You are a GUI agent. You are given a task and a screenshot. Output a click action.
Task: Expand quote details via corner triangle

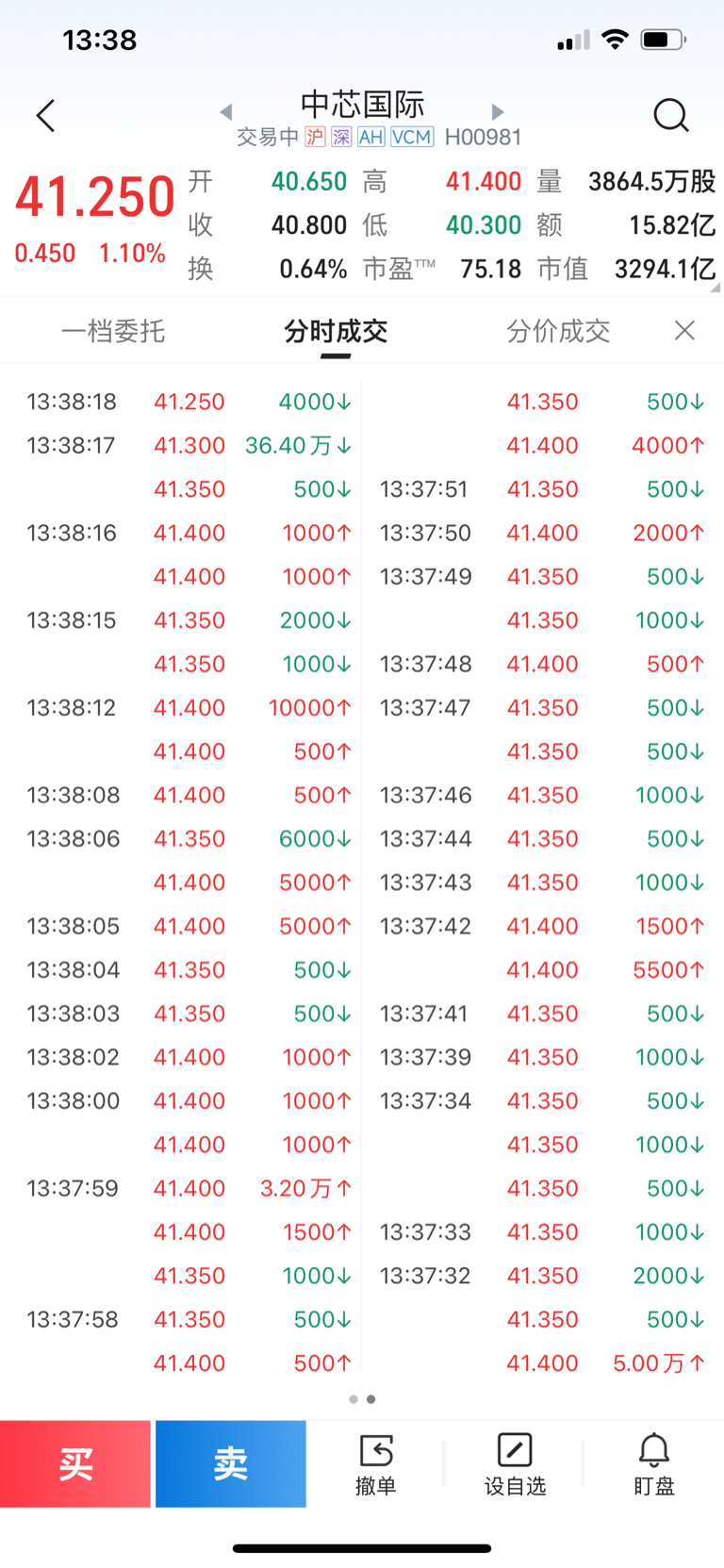pyautogui.click(x=716, y=287)
